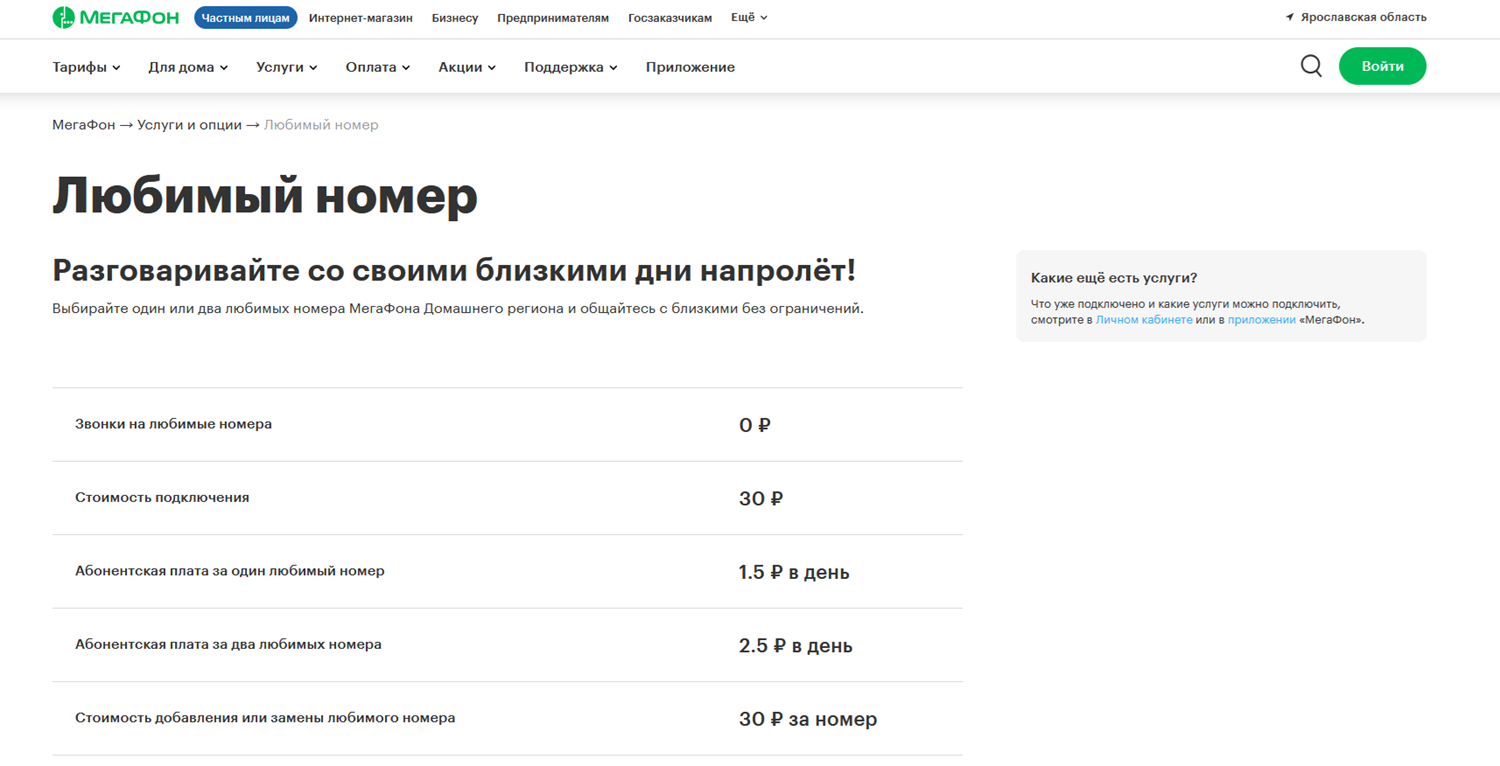Expand the Для дома menu
1500x766 pixels.
coord(188,67)
